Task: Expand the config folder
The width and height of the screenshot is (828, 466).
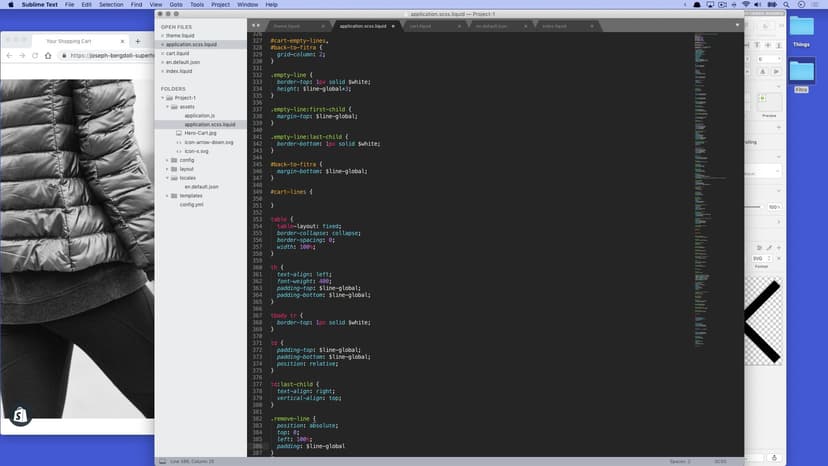Action: [168, 160]
